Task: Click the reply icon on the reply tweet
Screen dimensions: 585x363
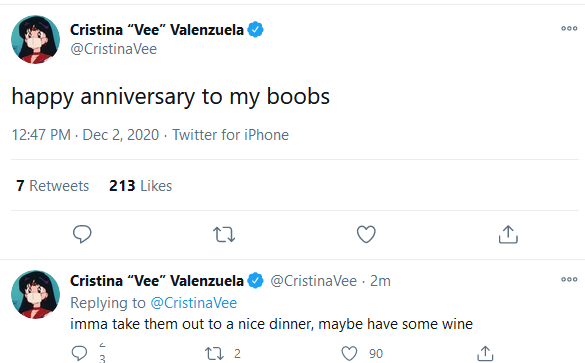Action: [x=79, y=353]
